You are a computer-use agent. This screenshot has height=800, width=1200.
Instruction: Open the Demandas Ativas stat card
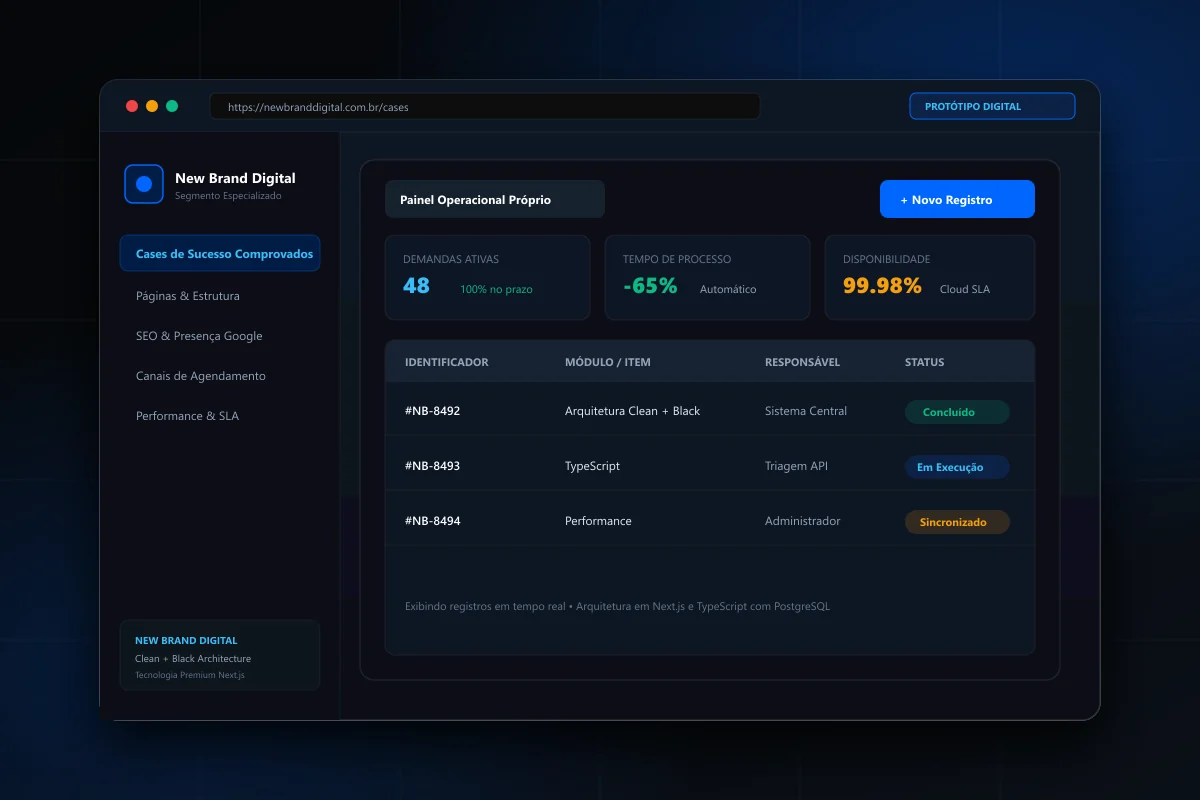tap(487, 277)
